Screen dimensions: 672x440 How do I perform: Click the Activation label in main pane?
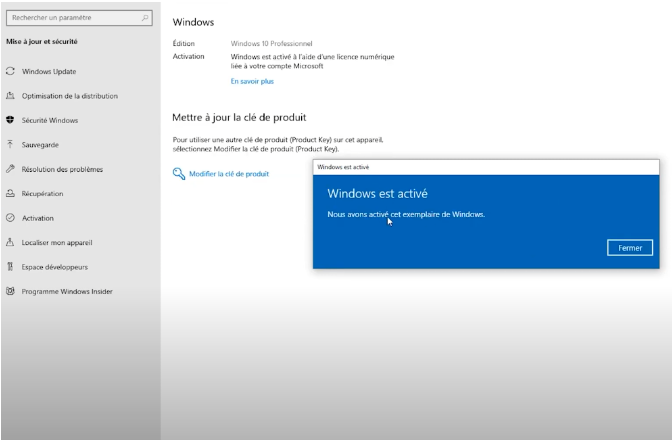coord(188,56)
